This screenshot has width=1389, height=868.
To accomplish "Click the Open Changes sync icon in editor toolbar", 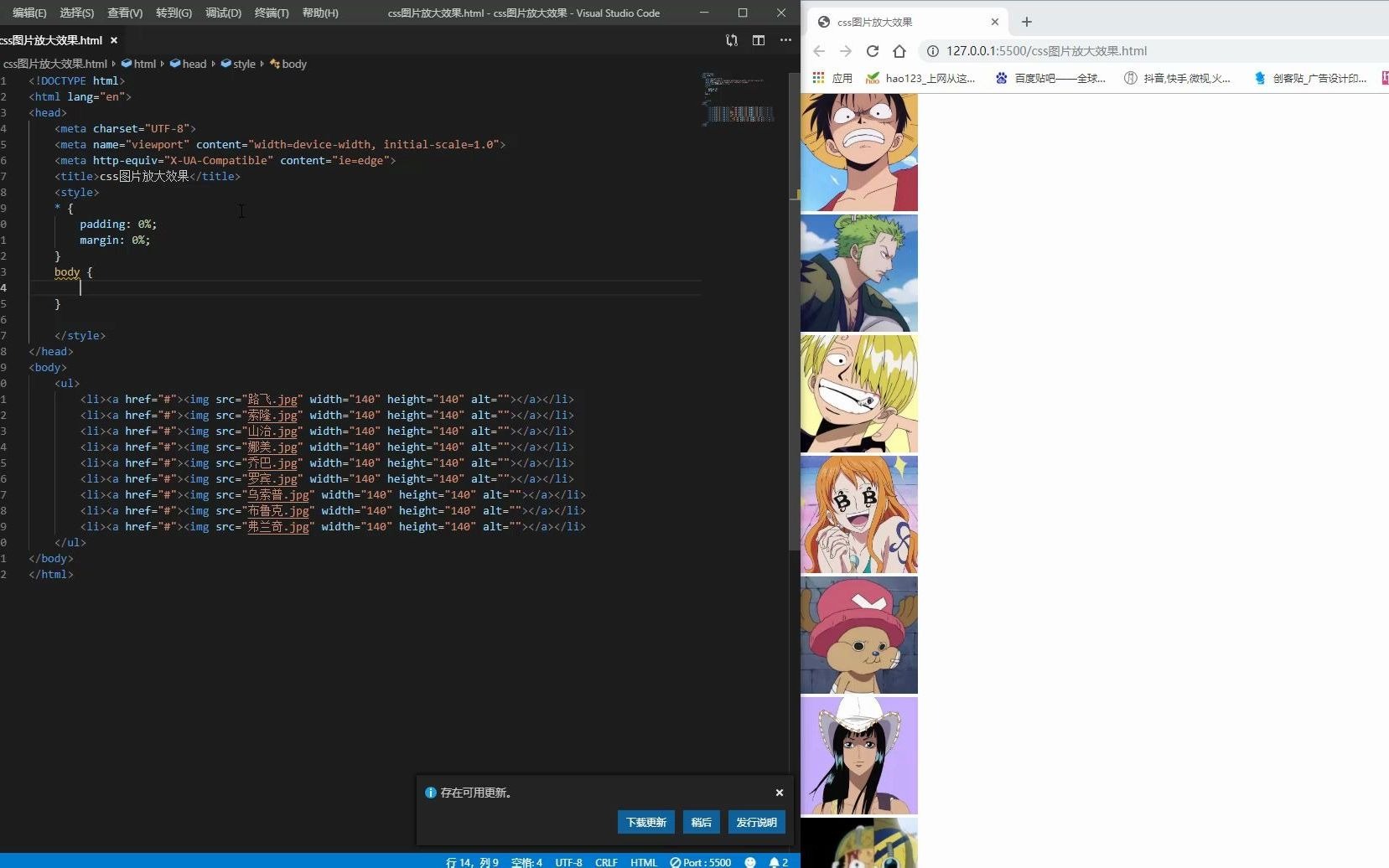I will [x=731, y=40].
